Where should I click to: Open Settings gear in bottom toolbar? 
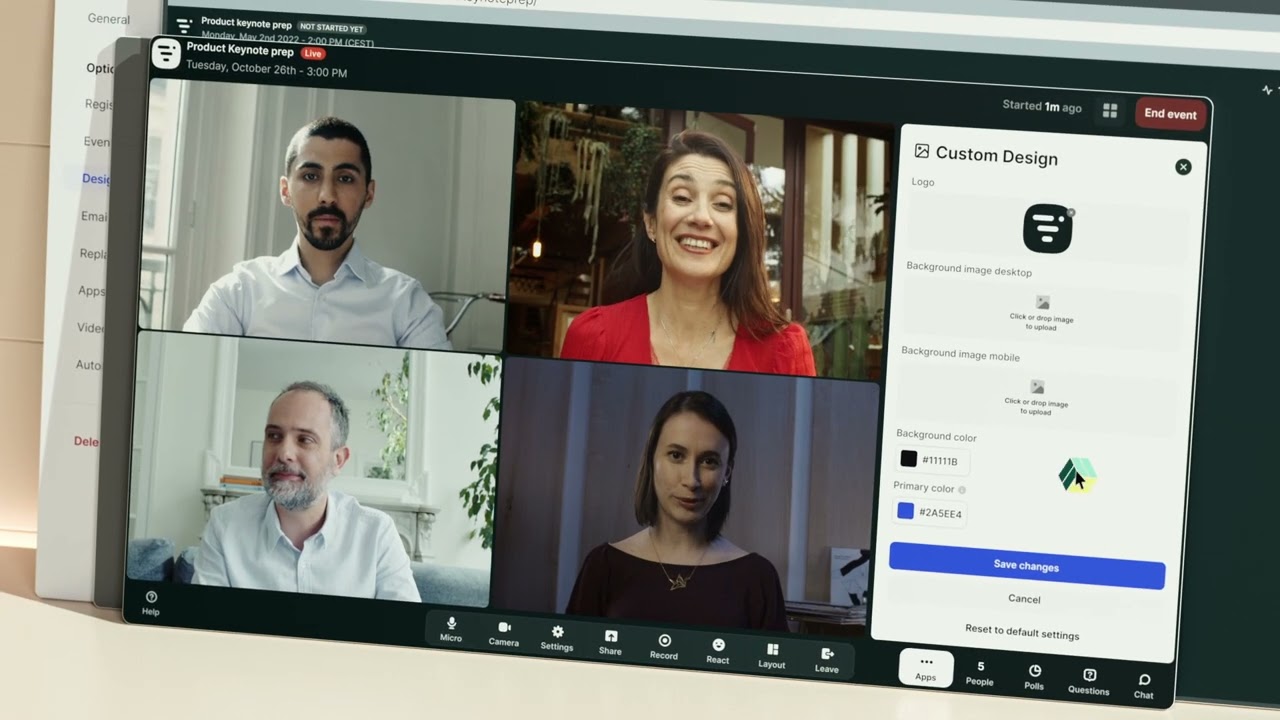click(557, 638)
